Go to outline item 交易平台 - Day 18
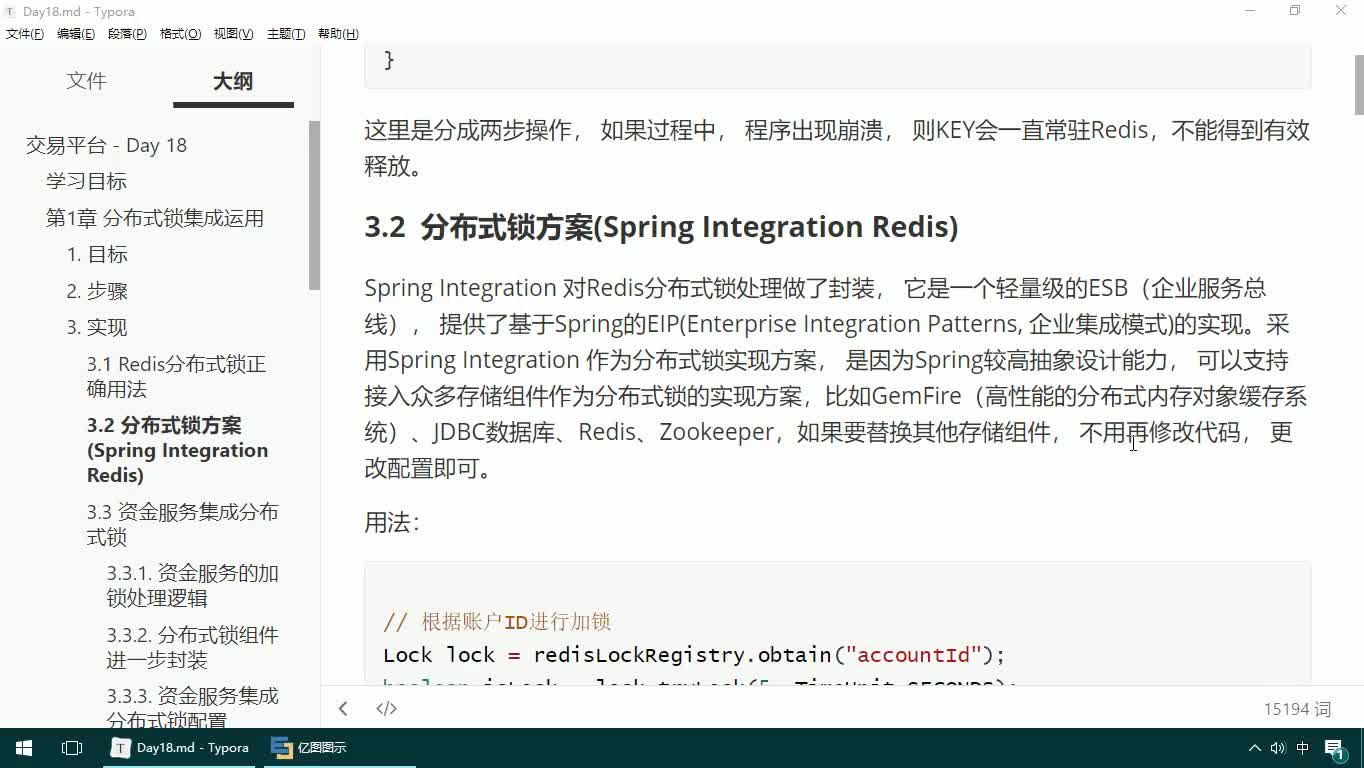1364x768 pixels. [106, 145]
